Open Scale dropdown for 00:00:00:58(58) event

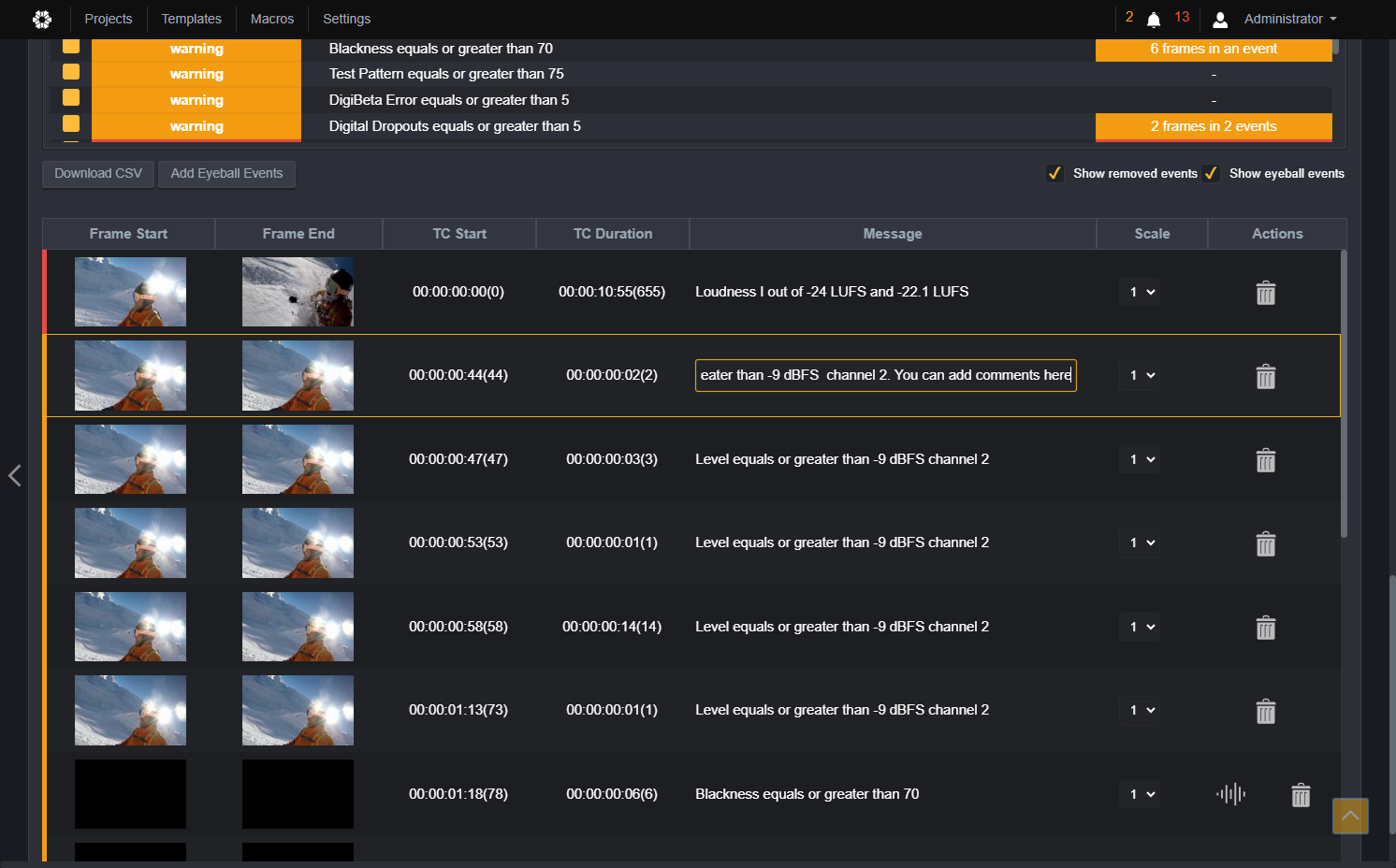click(x=1140, y=627)
